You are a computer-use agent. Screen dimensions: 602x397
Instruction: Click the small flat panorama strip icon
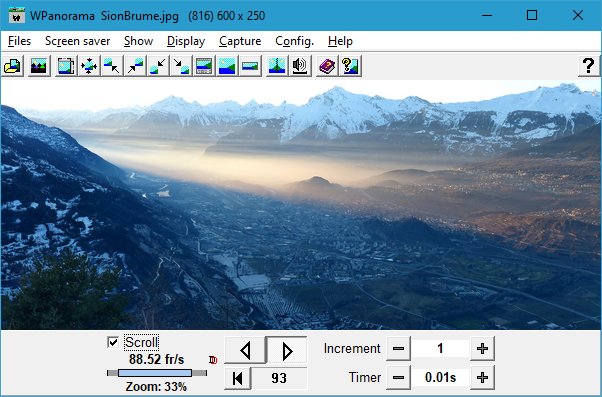coord(250,66)
